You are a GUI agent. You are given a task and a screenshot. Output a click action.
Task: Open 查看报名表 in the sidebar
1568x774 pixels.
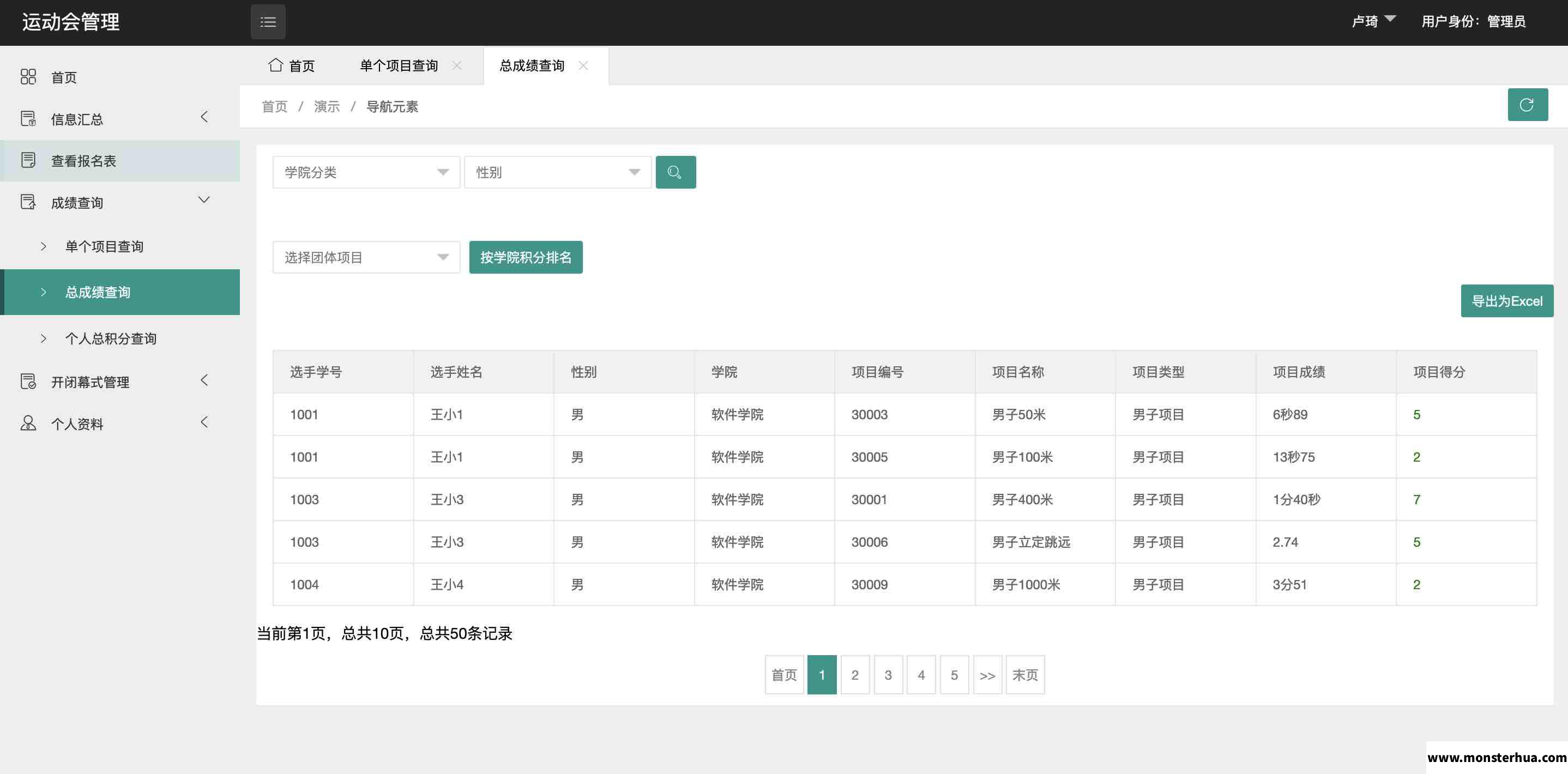click(x=120, y=161)
